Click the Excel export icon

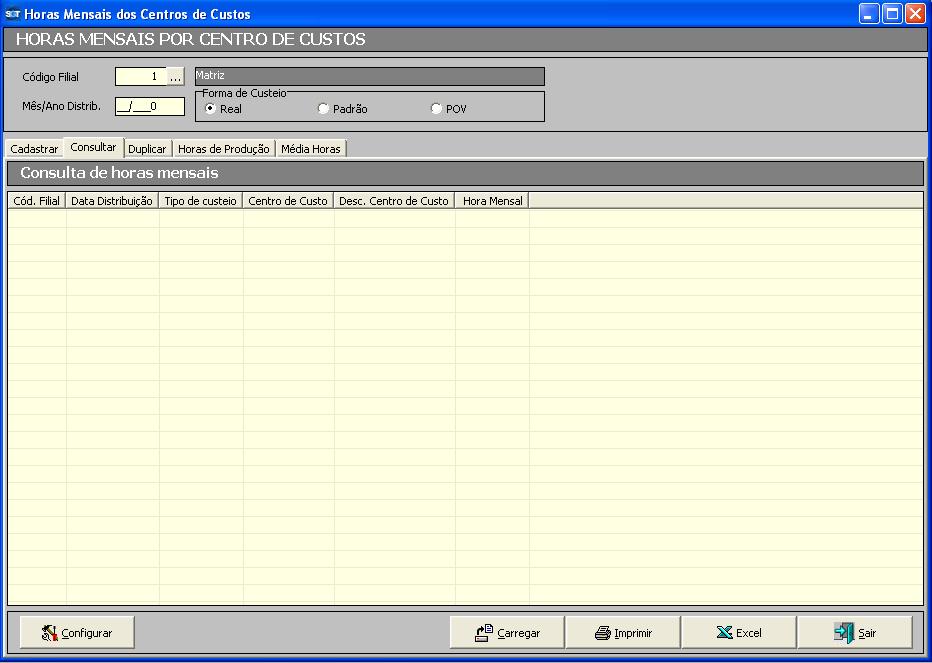724,633
